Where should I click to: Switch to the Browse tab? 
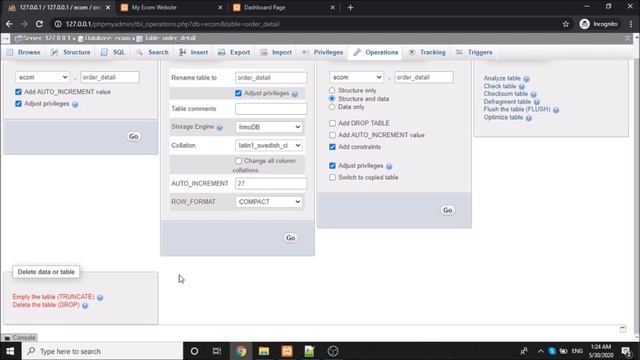coord(23,52)
